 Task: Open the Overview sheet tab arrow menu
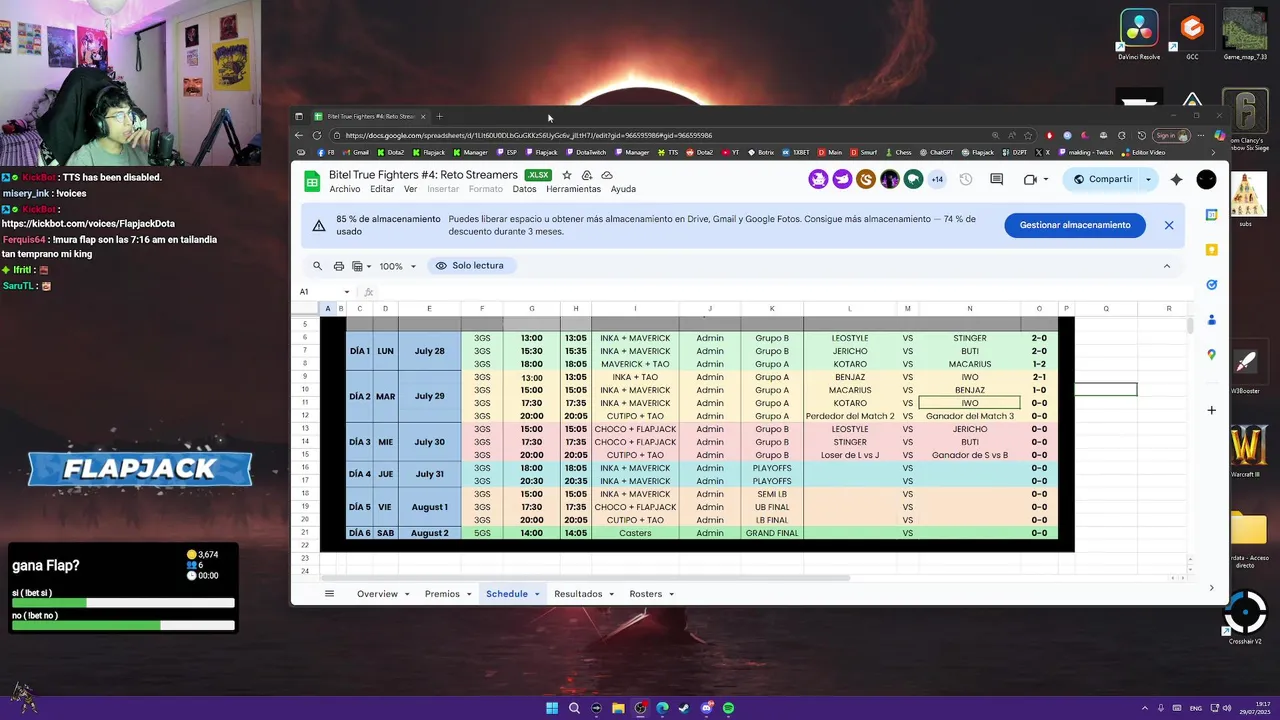(x=407, y=594)
